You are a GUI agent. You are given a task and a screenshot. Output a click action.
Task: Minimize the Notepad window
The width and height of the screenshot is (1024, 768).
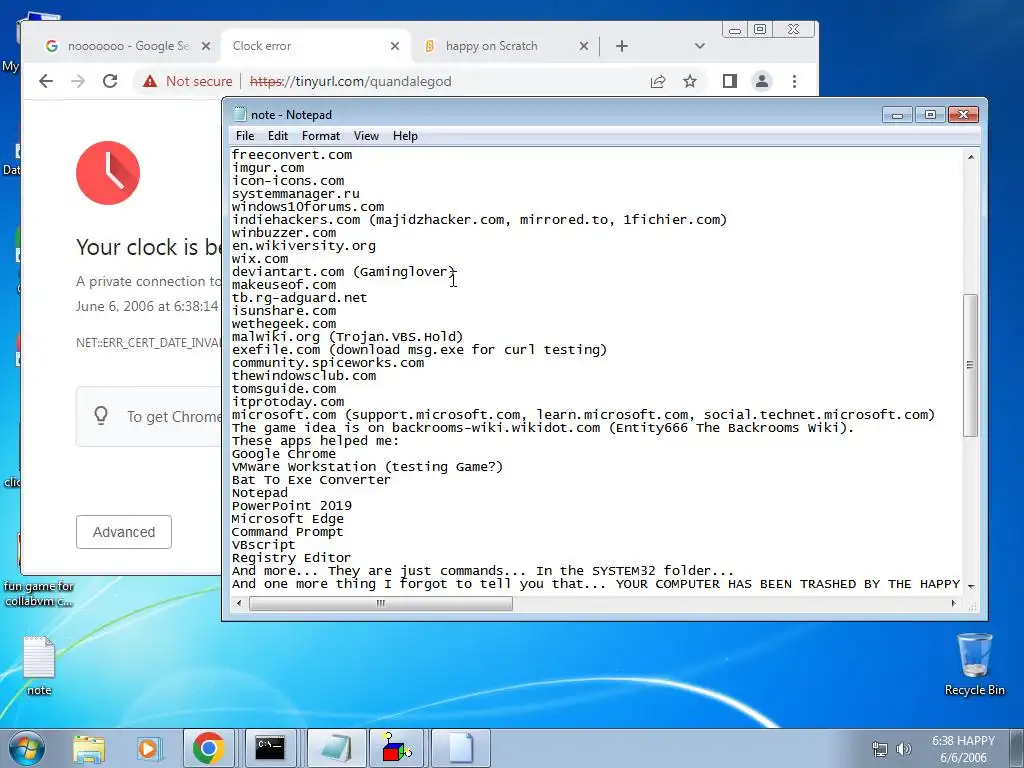897,115
